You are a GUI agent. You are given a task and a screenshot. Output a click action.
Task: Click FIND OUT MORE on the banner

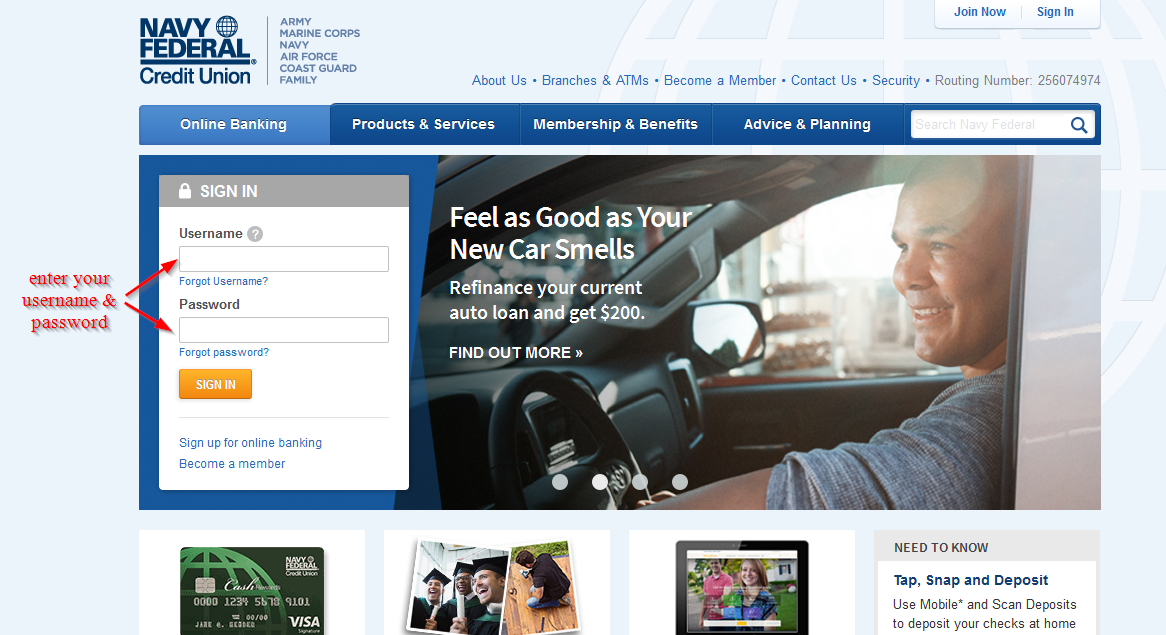[515, 352]
